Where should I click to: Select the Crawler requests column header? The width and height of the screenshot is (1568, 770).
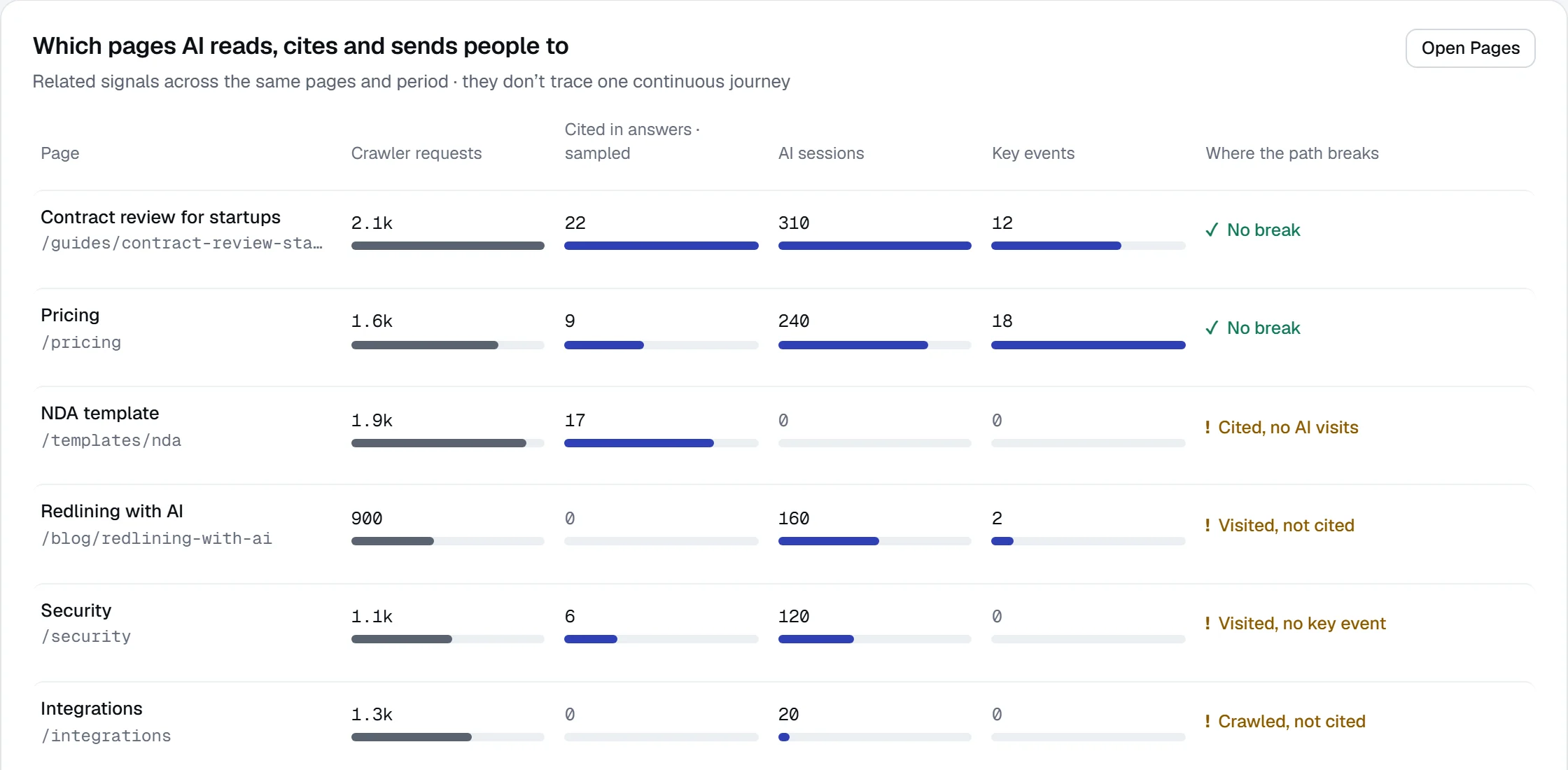pos(416,153)
